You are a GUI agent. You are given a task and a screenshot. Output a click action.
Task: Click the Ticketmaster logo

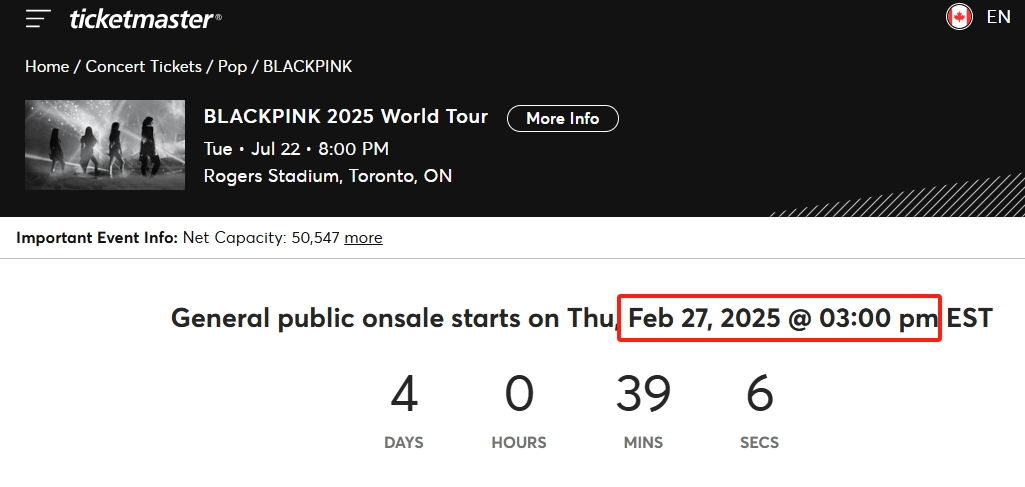pyautogui.click(x=146, y=18)
